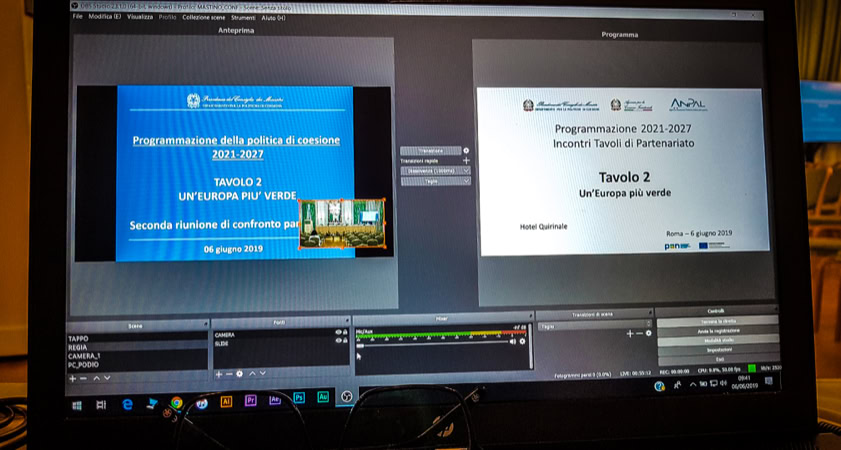Toggle lock icon for CAMERA source

(345, 332)
